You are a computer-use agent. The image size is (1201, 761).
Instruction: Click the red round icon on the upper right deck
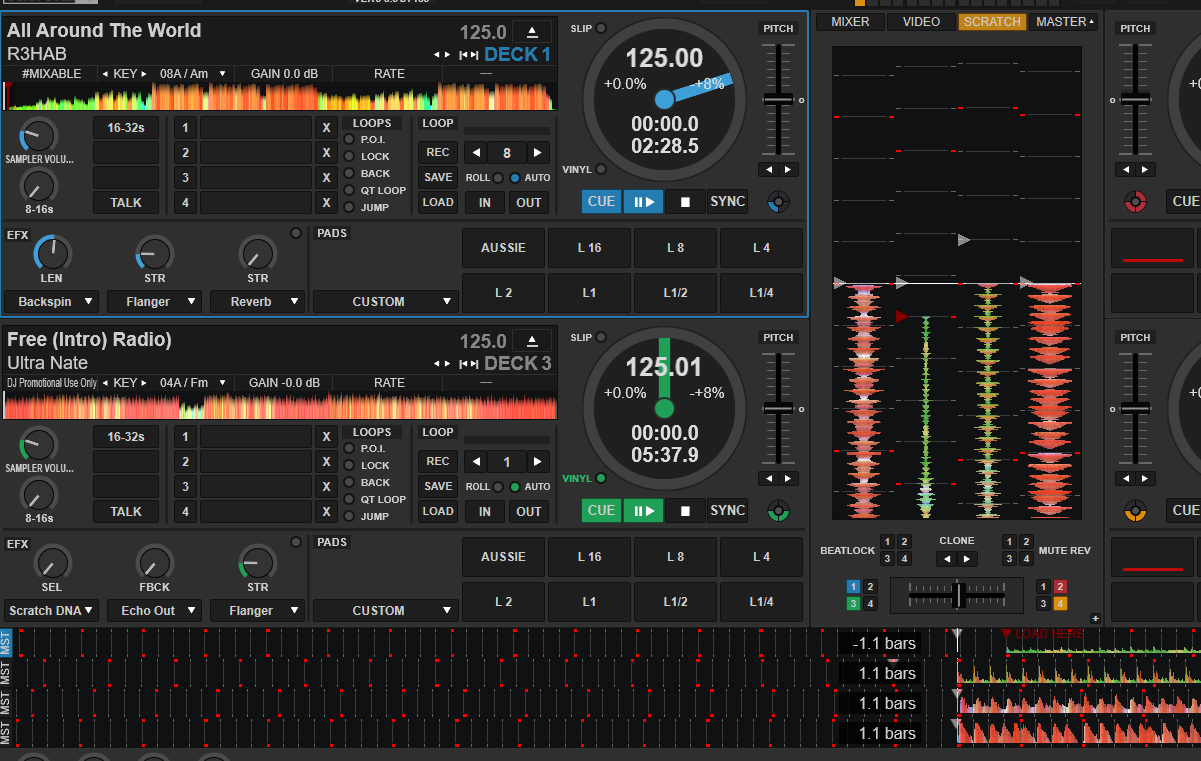(x=1134, y=202)
